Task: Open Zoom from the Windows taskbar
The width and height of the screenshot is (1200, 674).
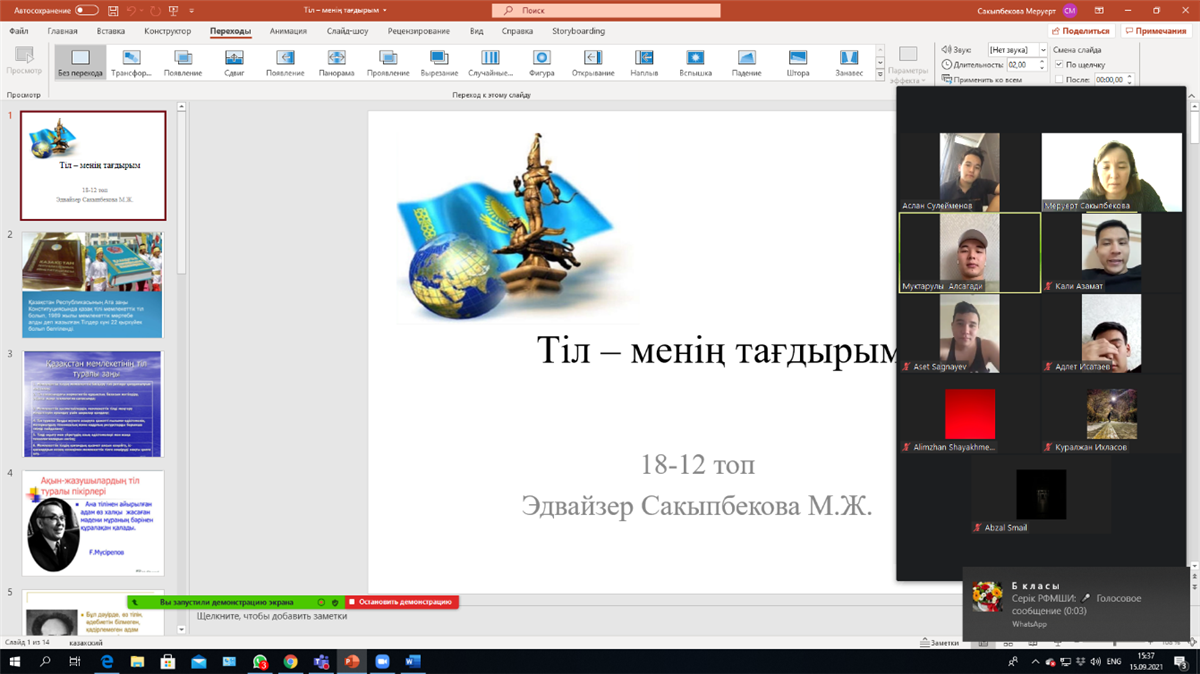Action: (382, 662)
